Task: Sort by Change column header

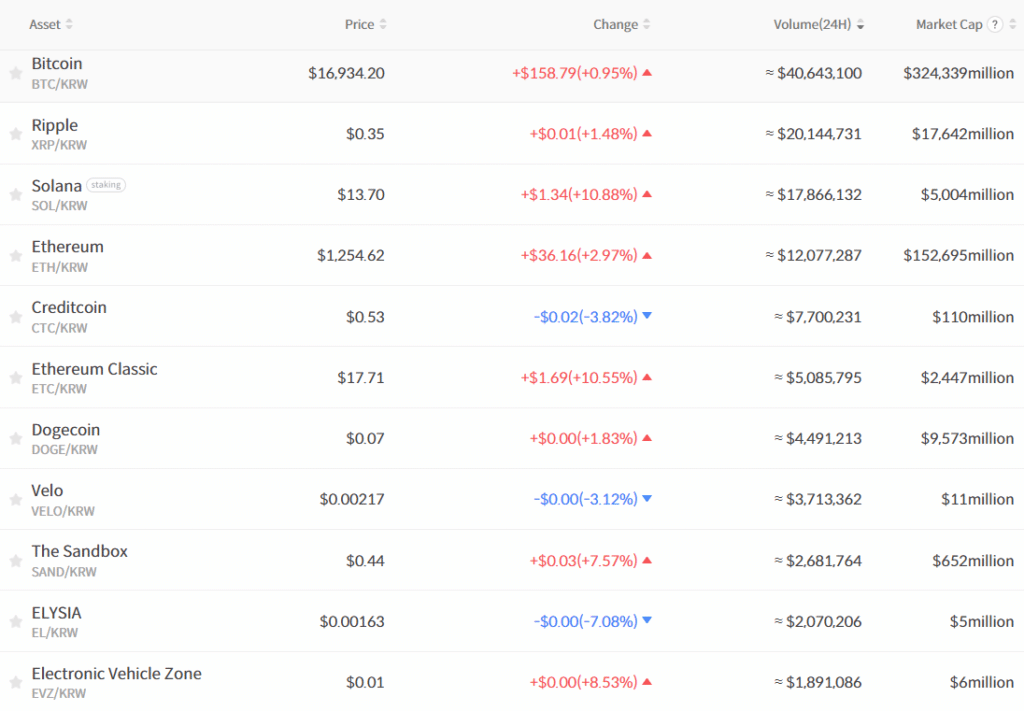Action: 622,24
